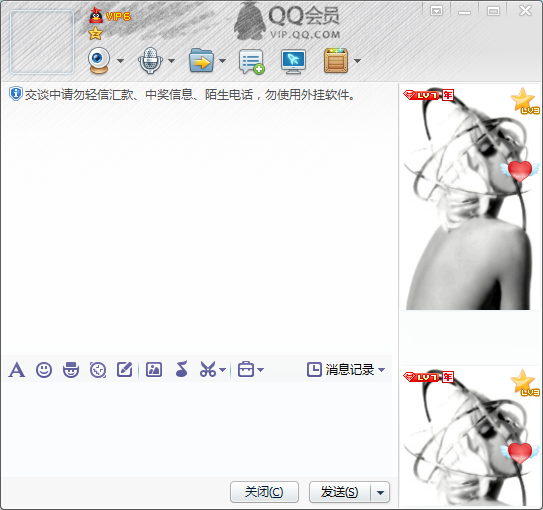Send a window shake nudge
Viewport: 543px width, 510px height.
pos(98,370)
